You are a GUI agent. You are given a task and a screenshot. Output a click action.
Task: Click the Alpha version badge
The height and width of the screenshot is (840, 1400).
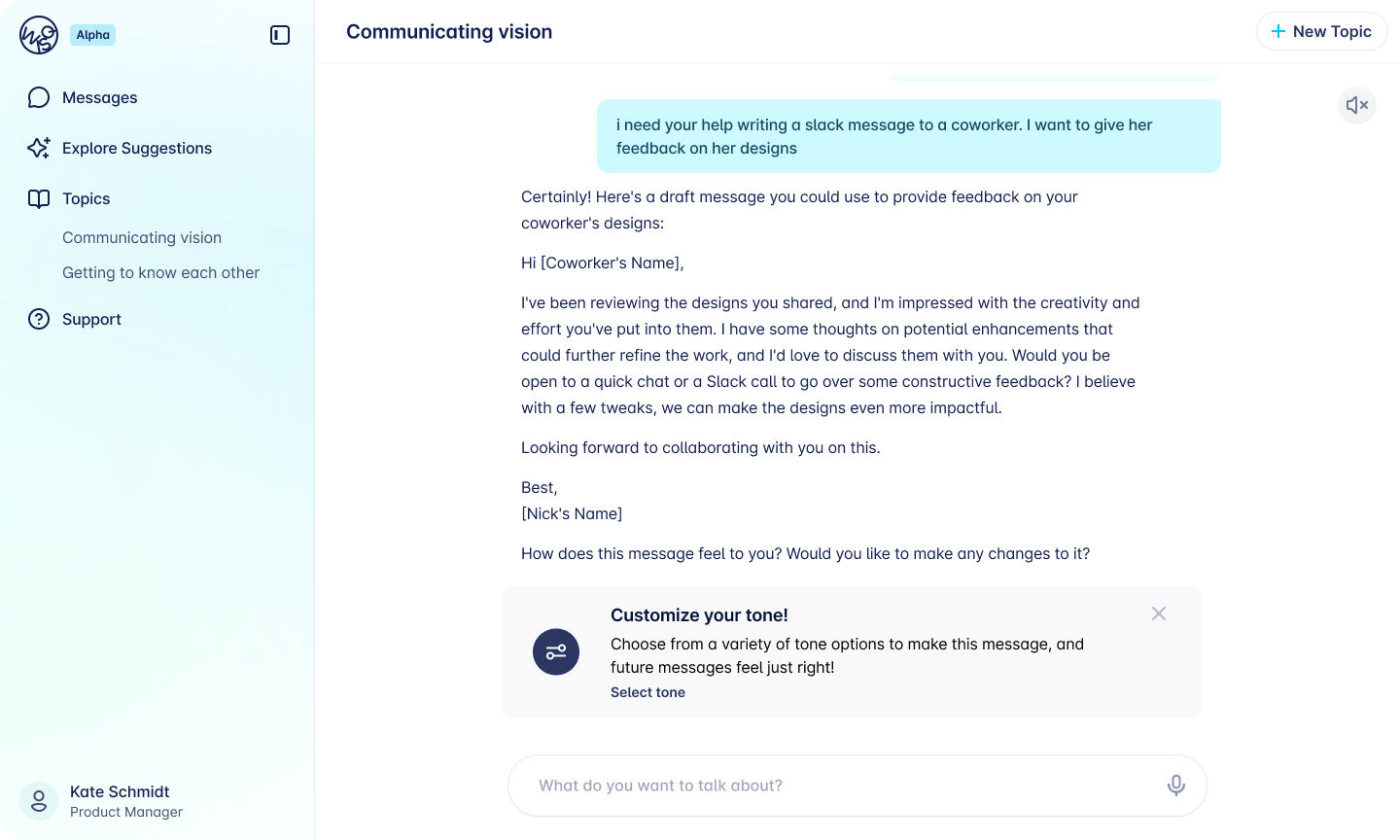pyautogui.click(x=92, y=34)
